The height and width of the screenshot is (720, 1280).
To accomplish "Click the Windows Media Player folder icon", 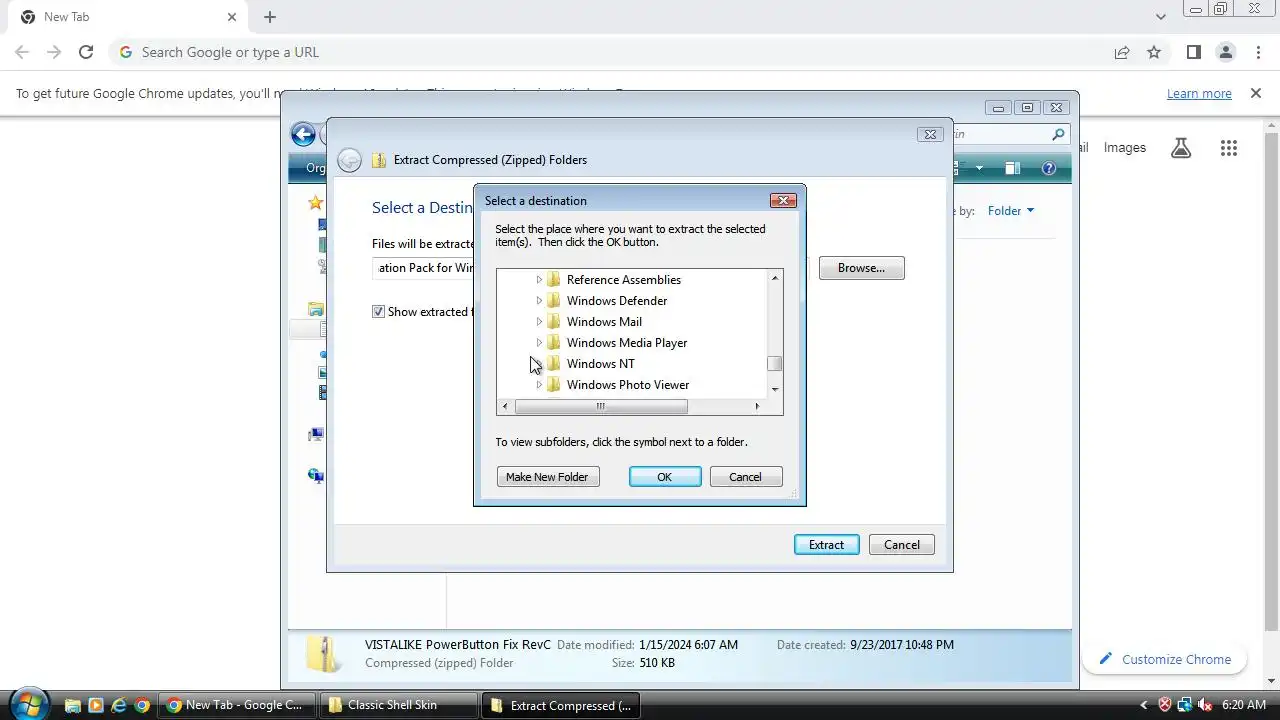I will point(554,343).
